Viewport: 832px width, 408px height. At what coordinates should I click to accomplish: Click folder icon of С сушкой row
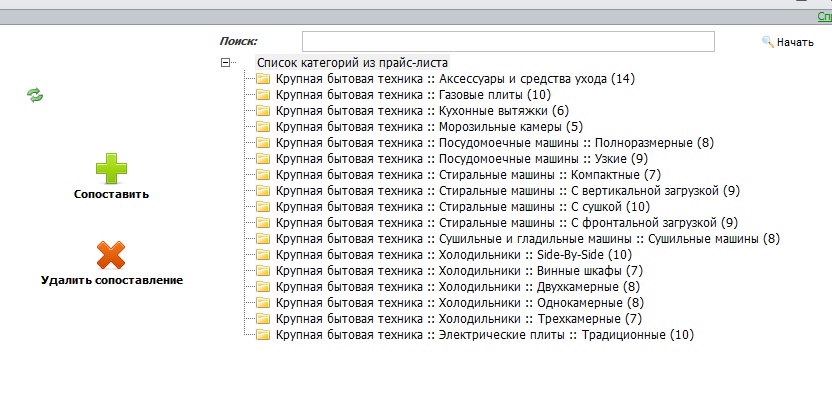(263, 207)
